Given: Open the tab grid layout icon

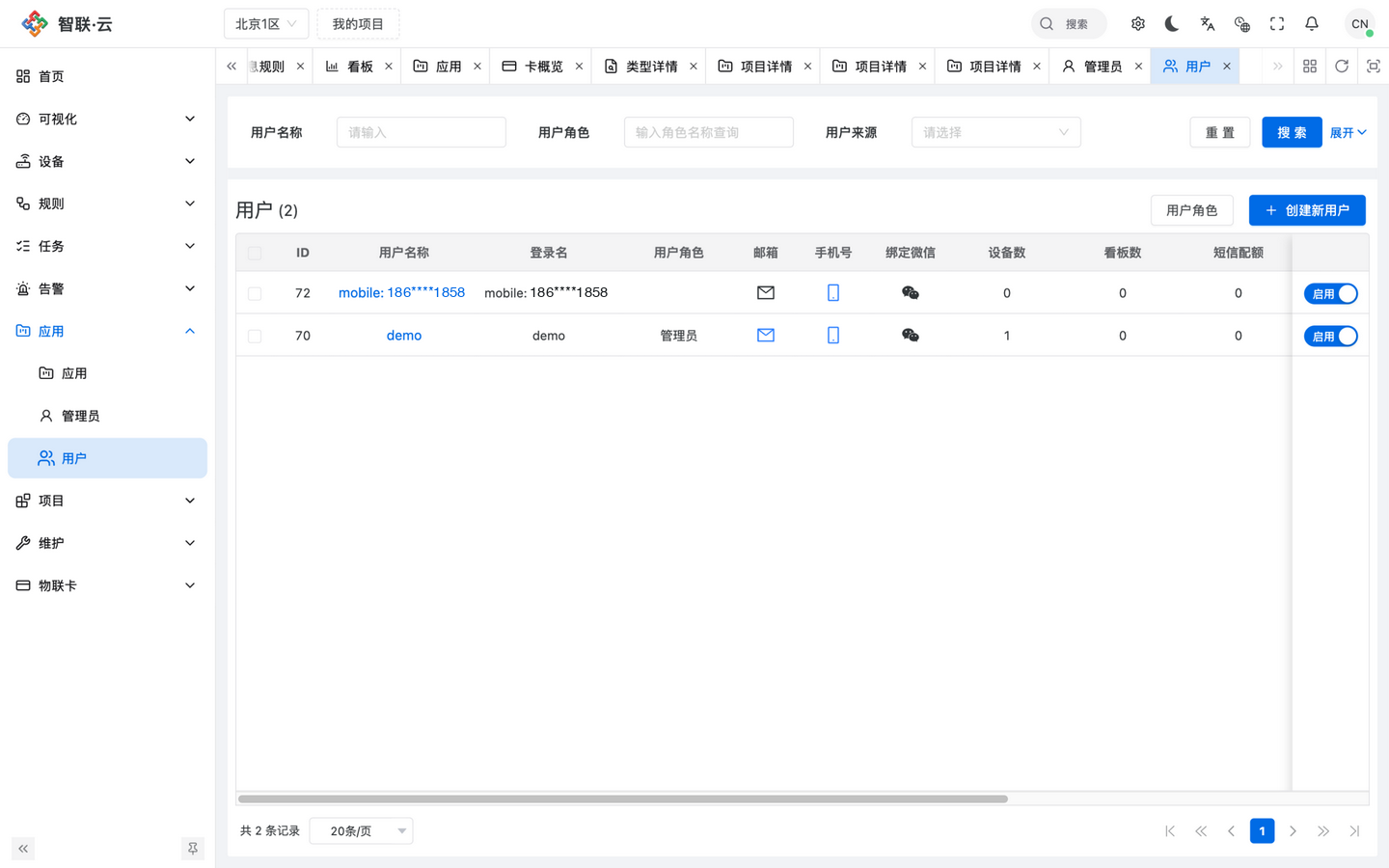Looking at the screenshot, I should (1310, 67).
